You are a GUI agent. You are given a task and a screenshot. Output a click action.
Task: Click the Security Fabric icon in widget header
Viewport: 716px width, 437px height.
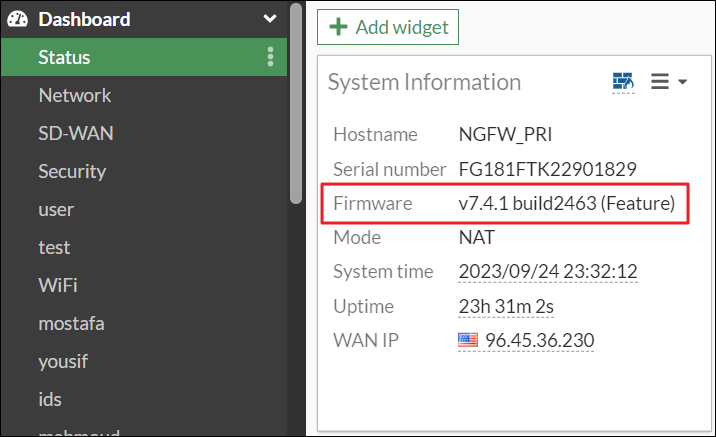623,82
